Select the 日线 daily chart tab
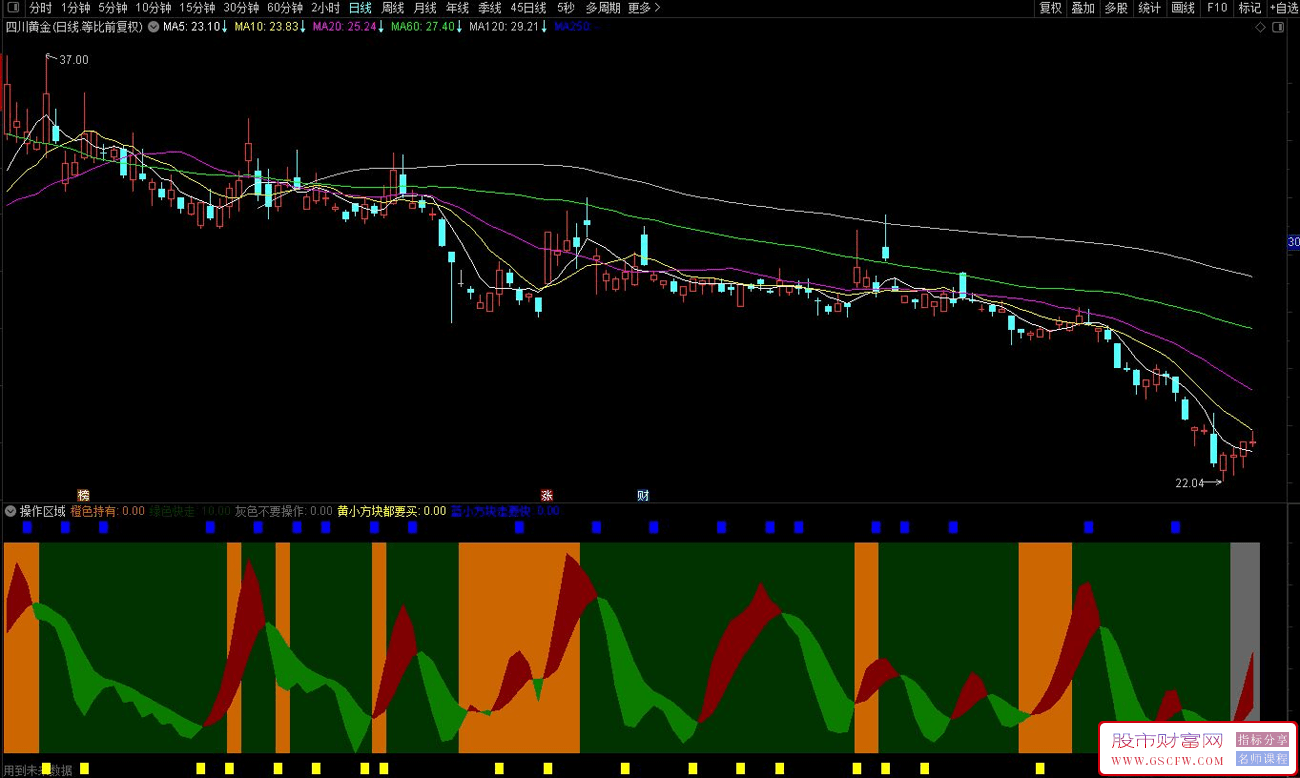This screenshot has width=1300, height=778. (x=360, y=8)
